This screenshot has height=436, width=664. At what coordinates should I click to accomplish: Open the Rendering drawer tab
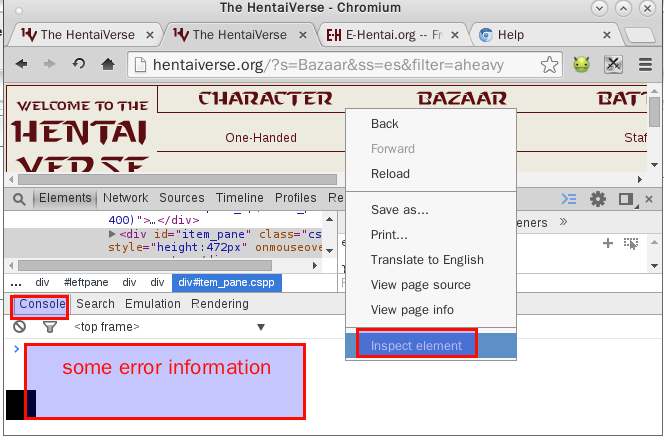coord(220,304)
